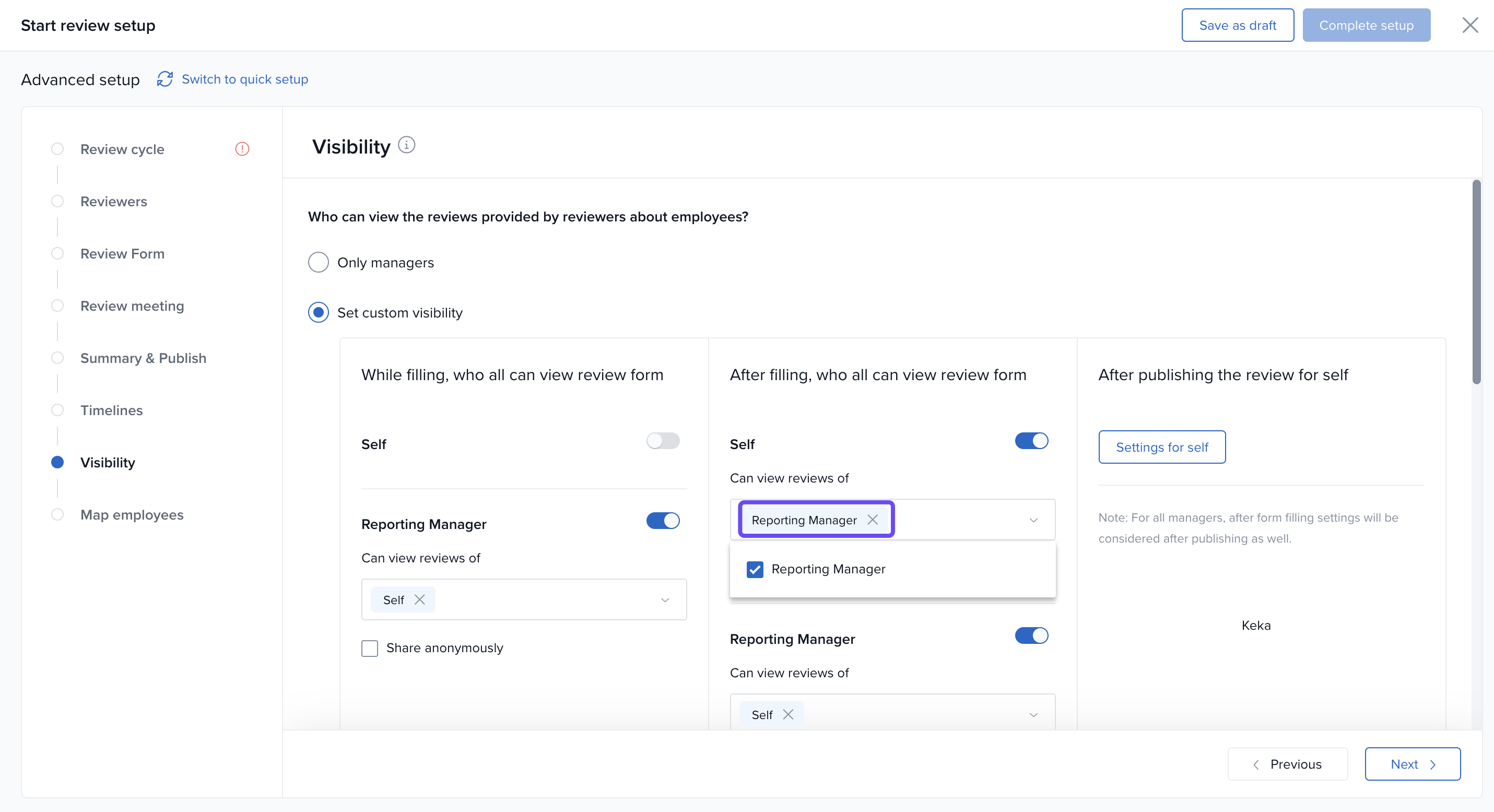Click the Review Form step circle icon
Image resolution: width=1494 pixels, height=812 pixels.
[57, 253]
